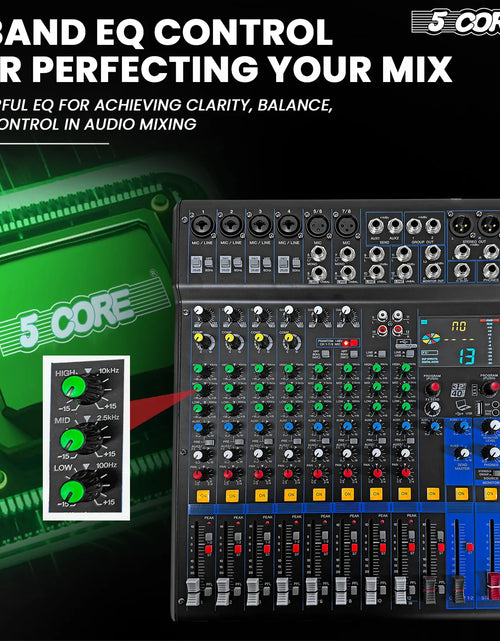500x641 pixels.
Task: Click the group 1-2 fader on blue strip
Action: click(459, 589)
